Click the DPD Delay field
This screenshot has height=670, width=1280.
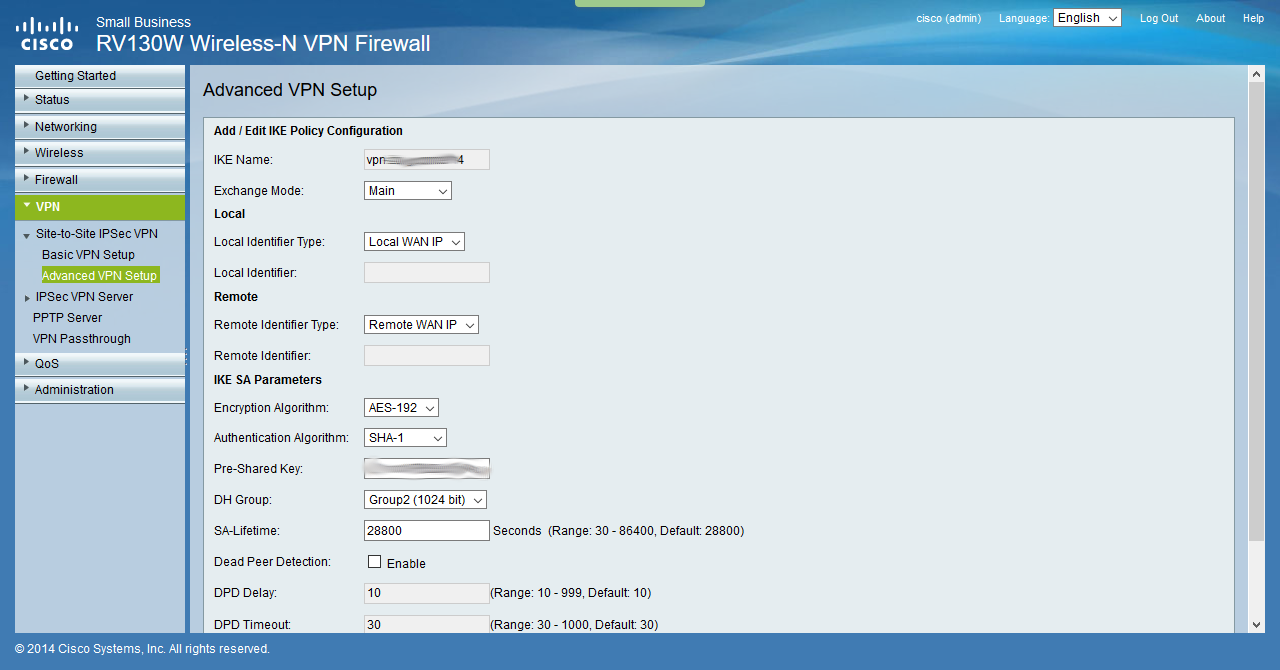tap(427, 593)
